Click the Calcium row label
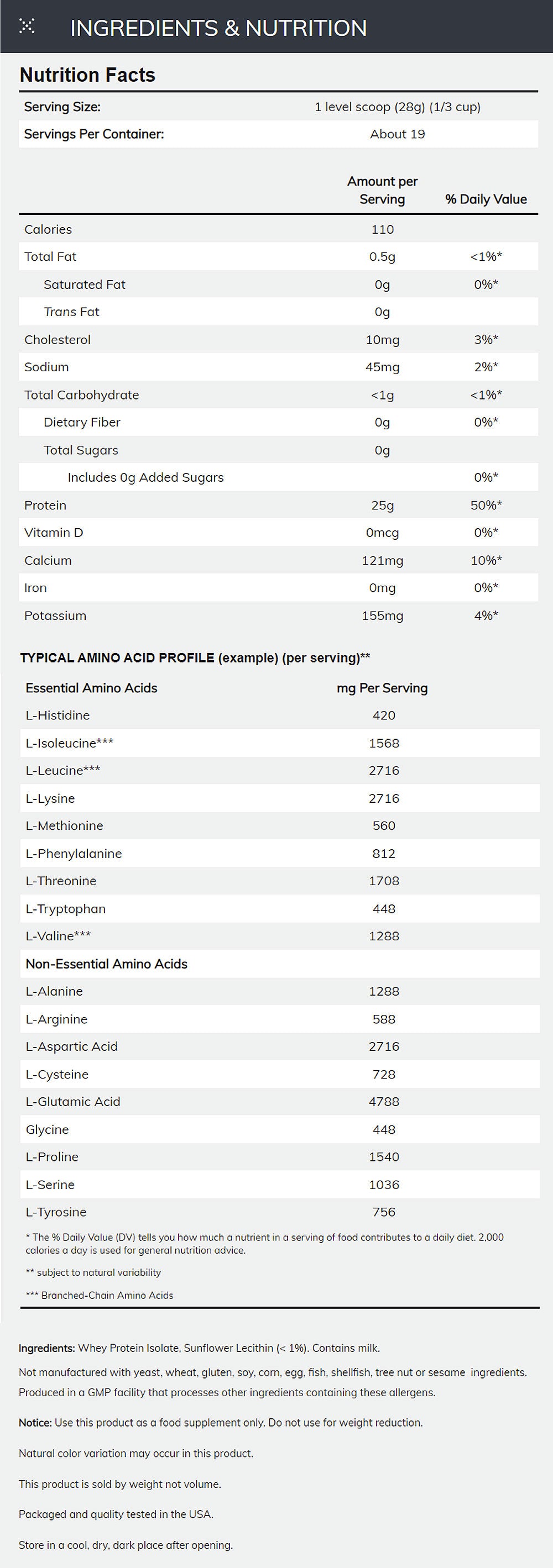 (x=48, y=561)
